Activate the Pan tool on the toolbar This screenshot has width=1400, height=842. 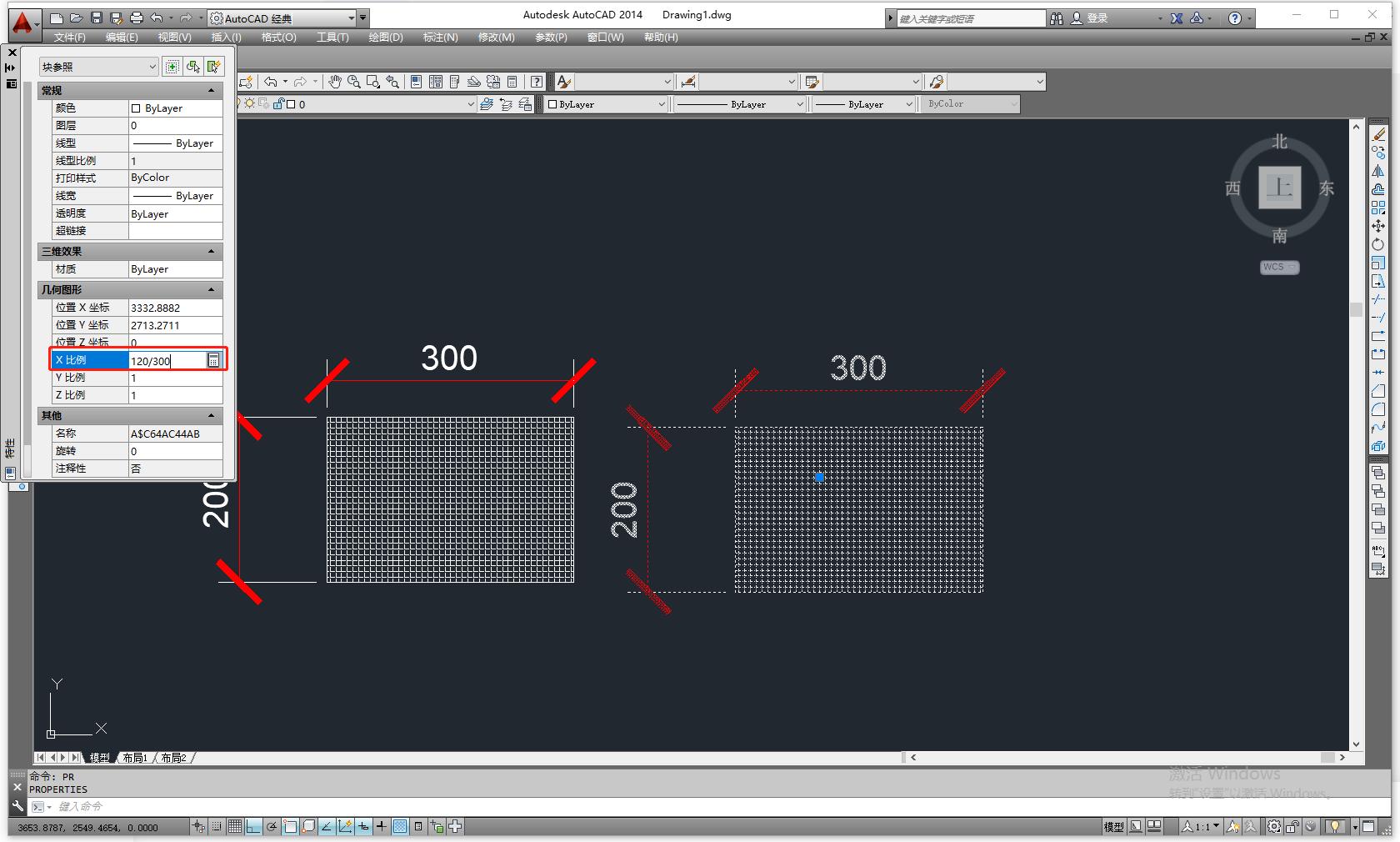[x=334, y=82]
